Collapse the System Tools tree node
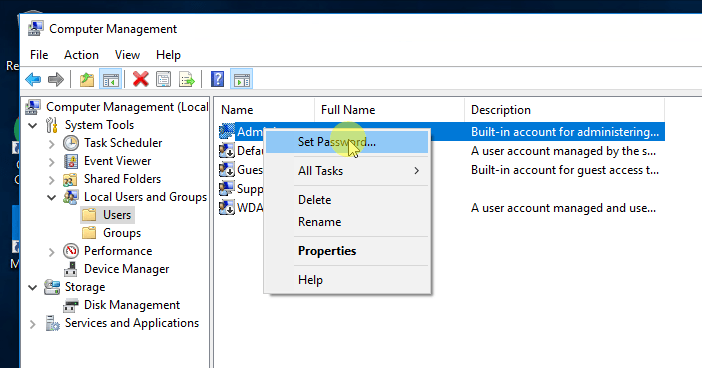Image resolution: width=702 pixels, height=368 pixels. tap(33, 125)
